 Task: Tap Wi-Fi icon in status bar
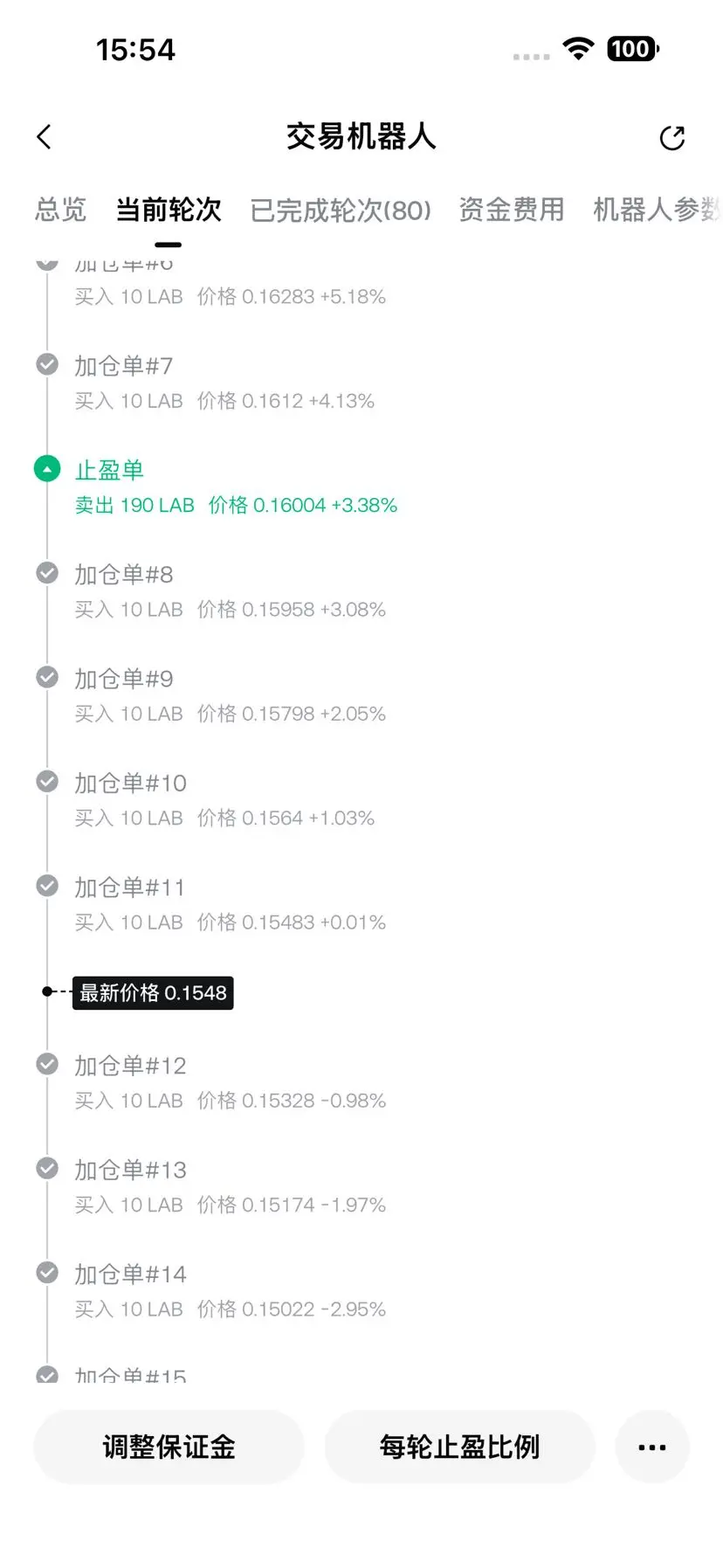click(578, 49)
